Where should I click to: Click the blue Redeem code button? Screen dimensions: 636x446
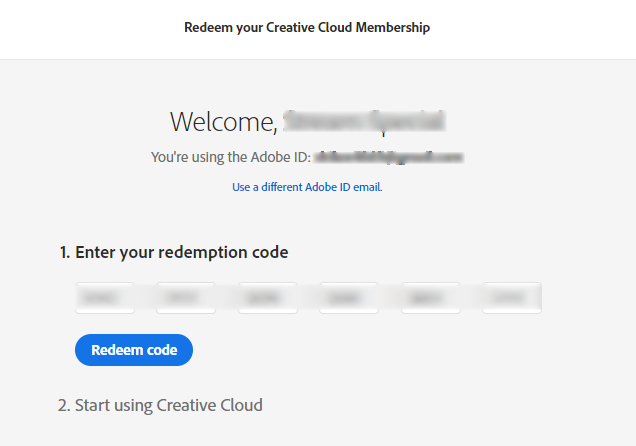coord(134,350)
